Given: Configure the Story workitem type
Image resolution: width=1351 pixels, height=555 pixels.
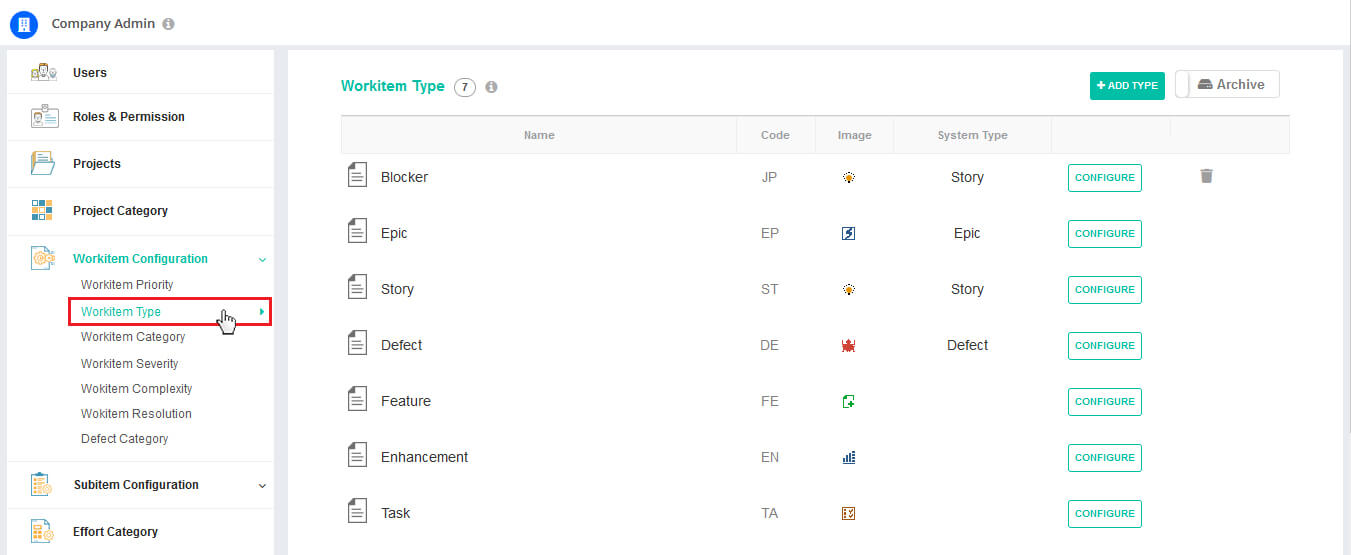Looking at the screenshot, I should (x=1105, y=289).
